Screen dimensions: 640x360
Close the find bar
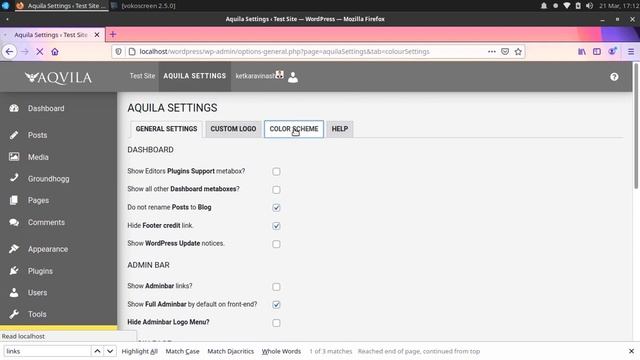click(x=631, y=351)
